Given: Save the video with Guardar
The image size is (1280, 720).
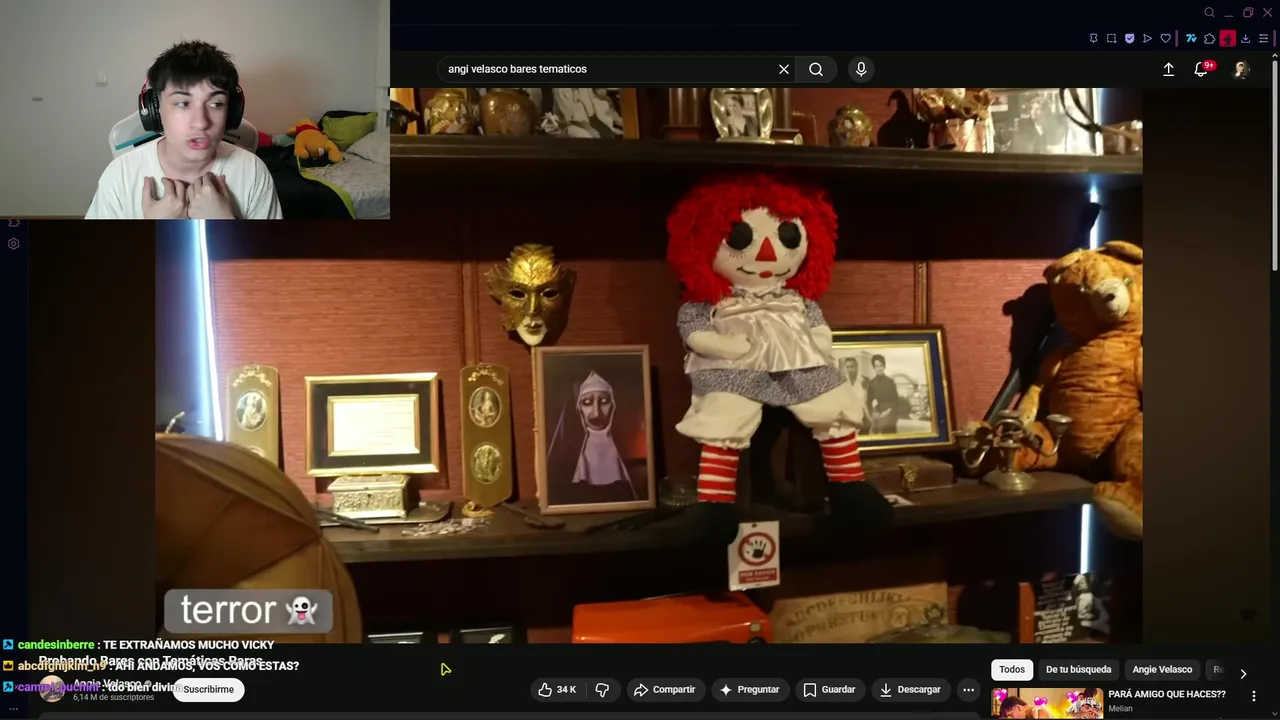Looking at the screenshot, I should 829,689.
